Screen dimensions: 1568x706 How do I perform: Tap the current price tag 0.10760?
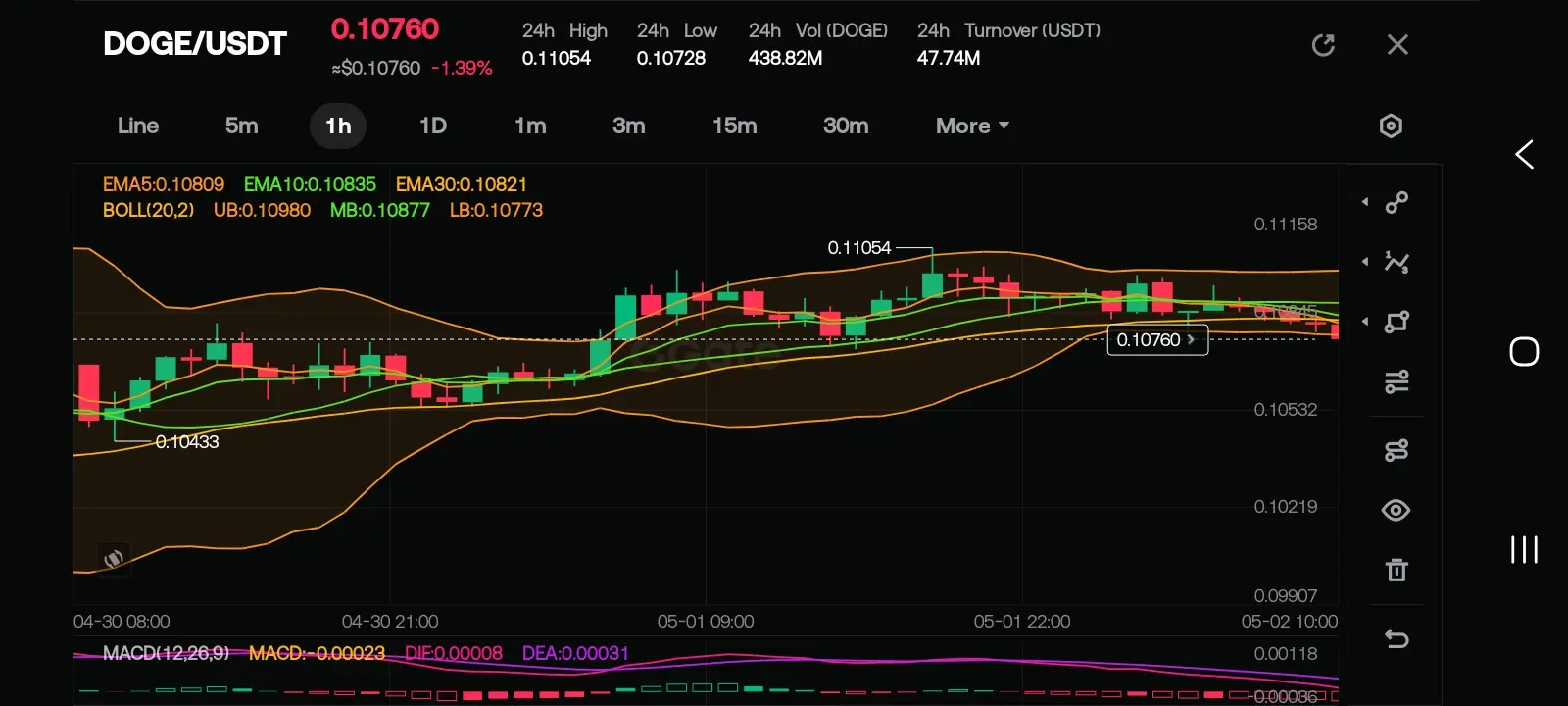1157,340
